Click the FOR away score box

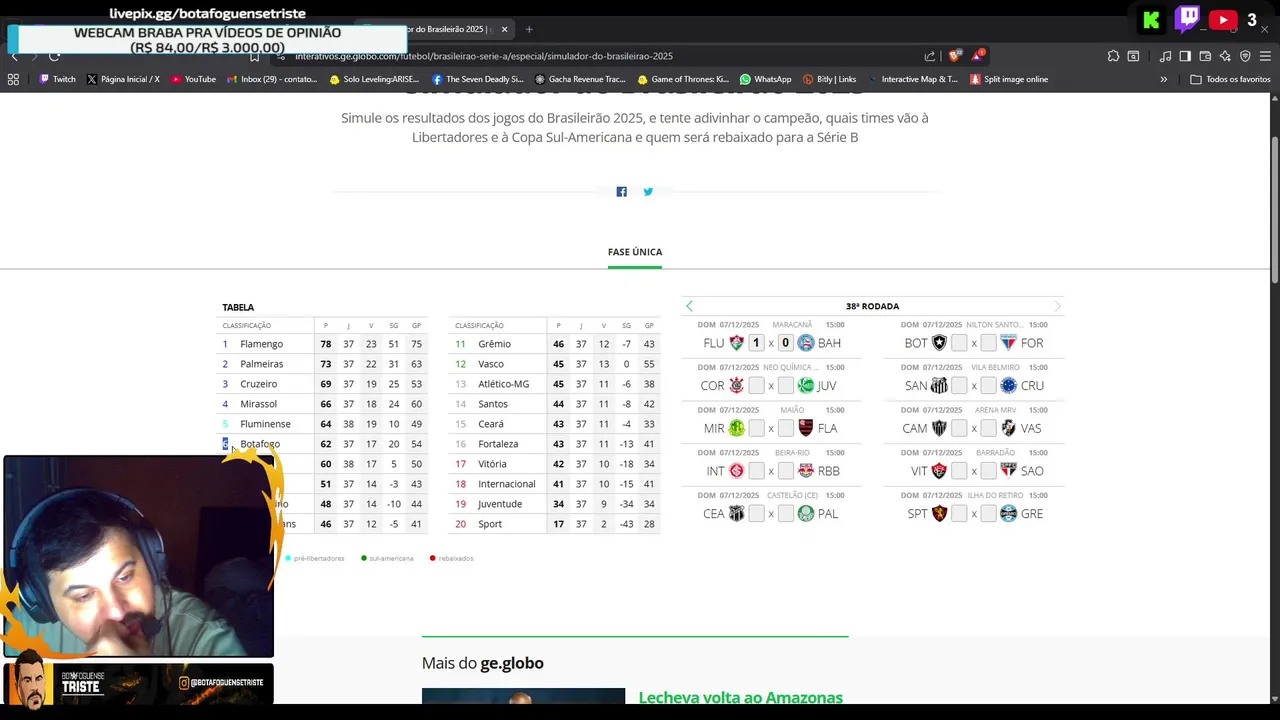coord(988,343)
